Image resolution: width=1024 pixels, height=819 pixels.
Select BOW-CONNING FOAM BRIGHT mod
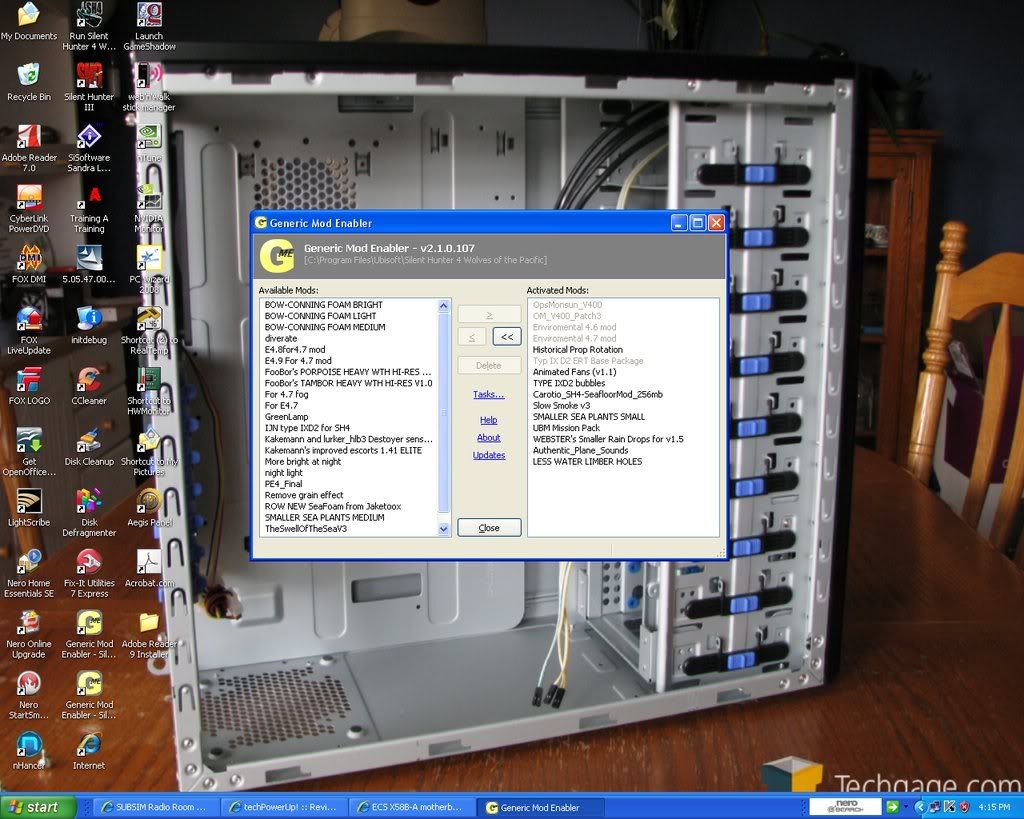coord(324,304)
